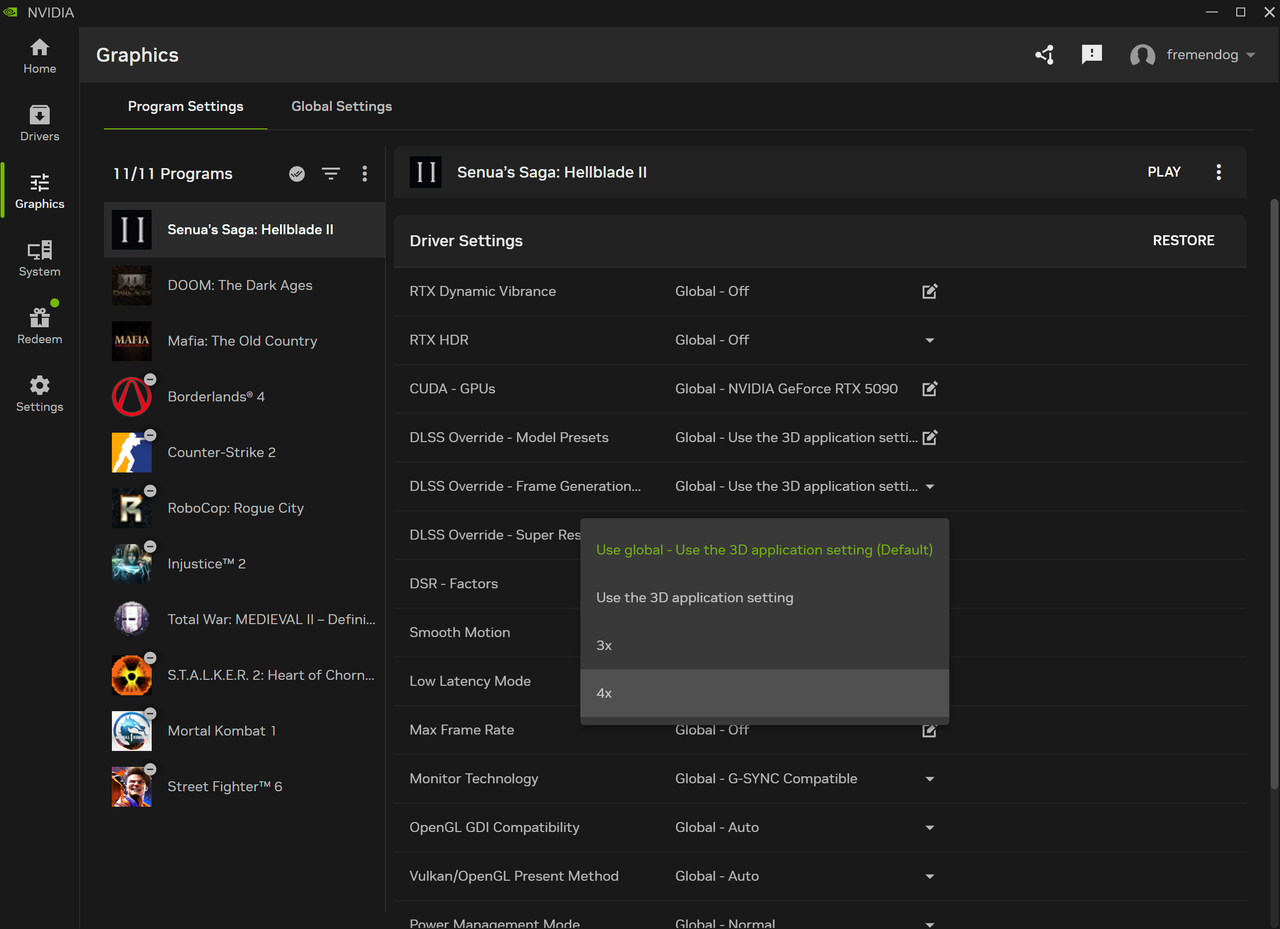Edit DLSS Override - Model Presets setting
The width and height of the screenshot is (1280, 929).
(930, 437)
